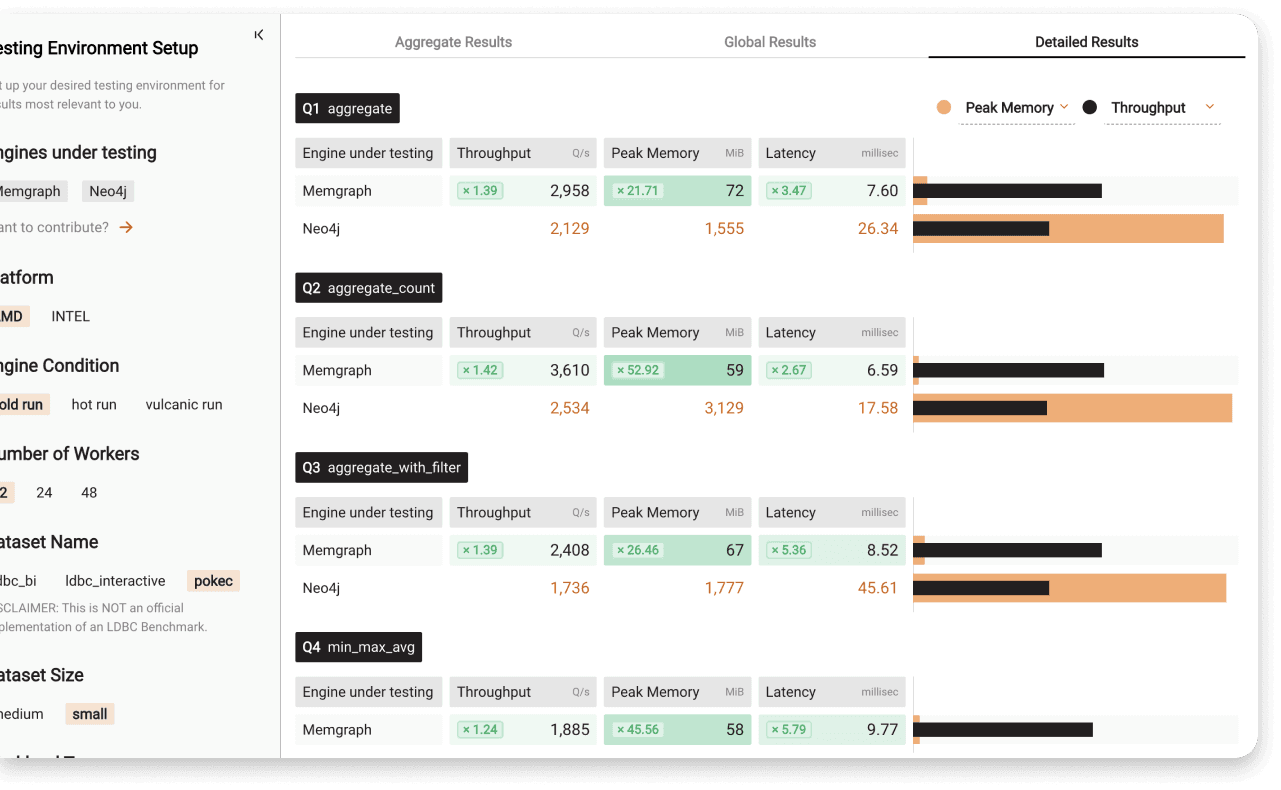The image size is (1281, 790).
Task: Switch to the Global Results tab
Action: tap(770, 42)
